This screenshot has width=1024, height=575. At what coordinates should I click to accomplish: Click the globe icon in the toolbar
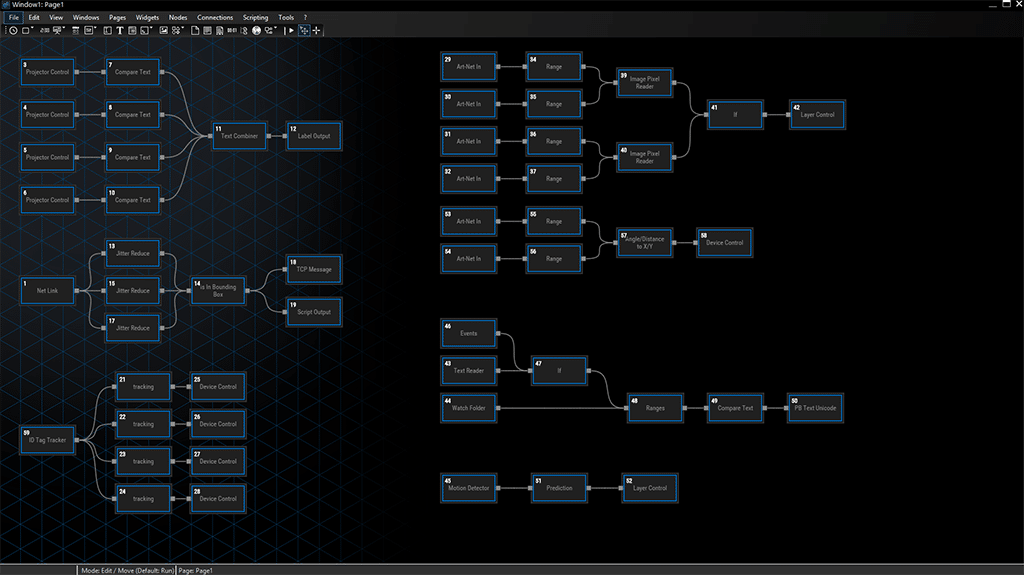256,30
